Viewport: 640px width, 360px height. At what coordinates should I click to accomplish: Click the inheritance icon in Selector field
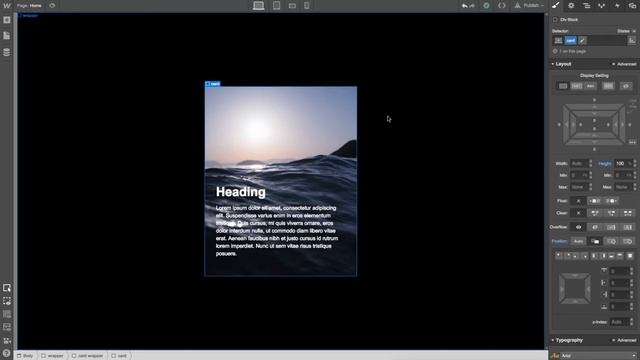[558, 40]
